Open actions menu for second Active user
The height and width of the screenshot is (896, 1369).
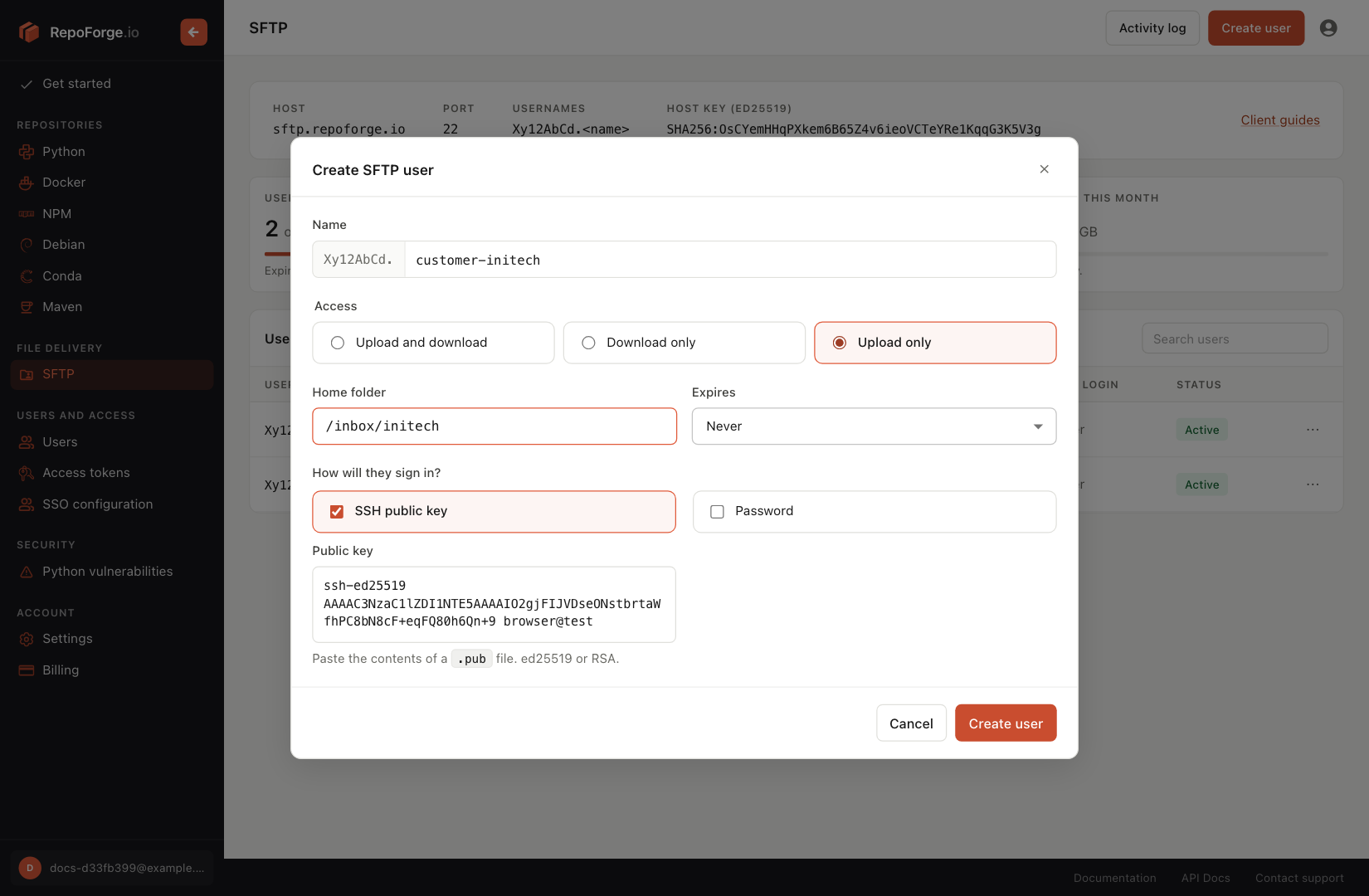coord(1313,485)
